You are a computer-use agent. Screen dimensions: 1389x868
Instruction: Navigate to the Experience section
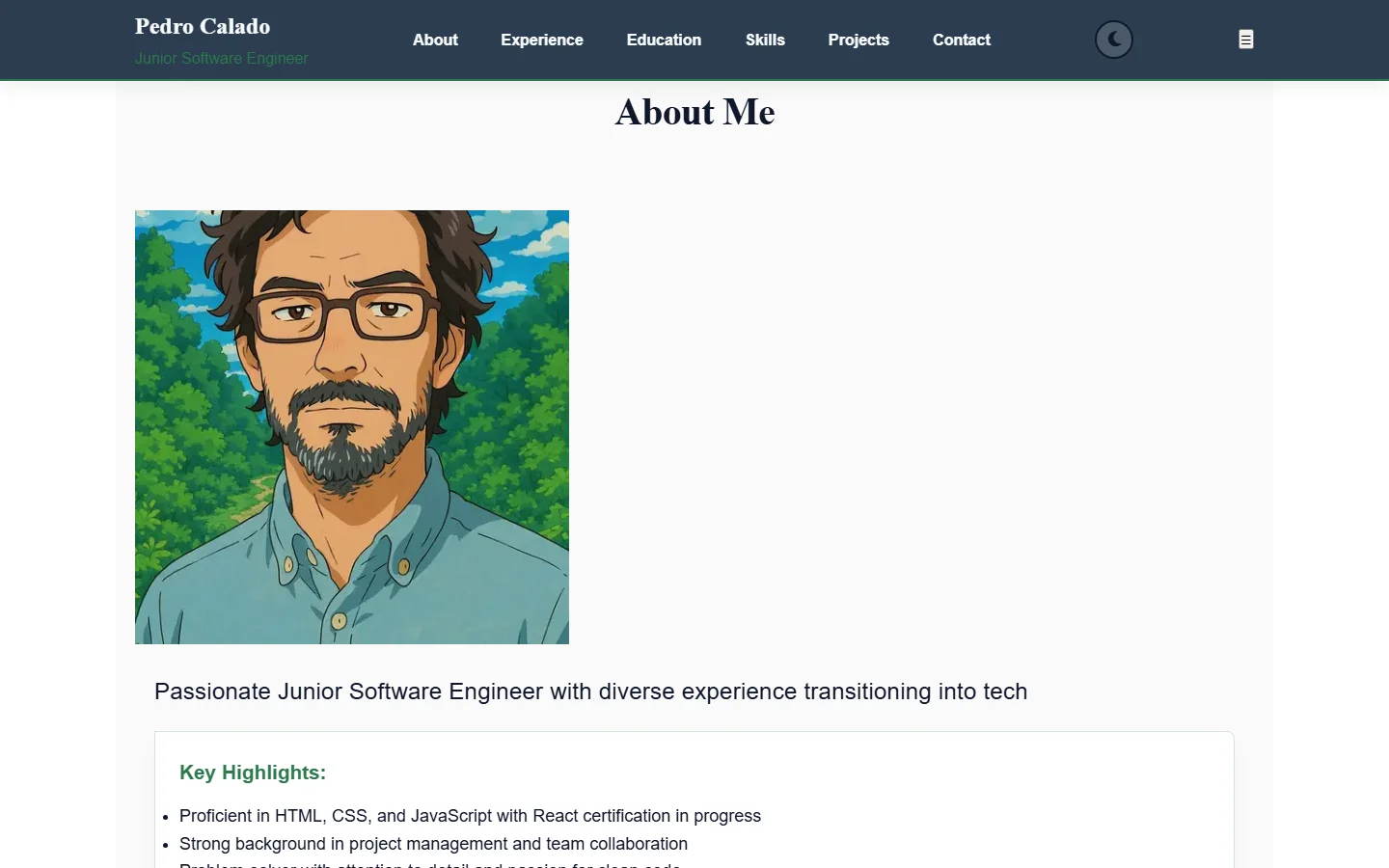541,40
